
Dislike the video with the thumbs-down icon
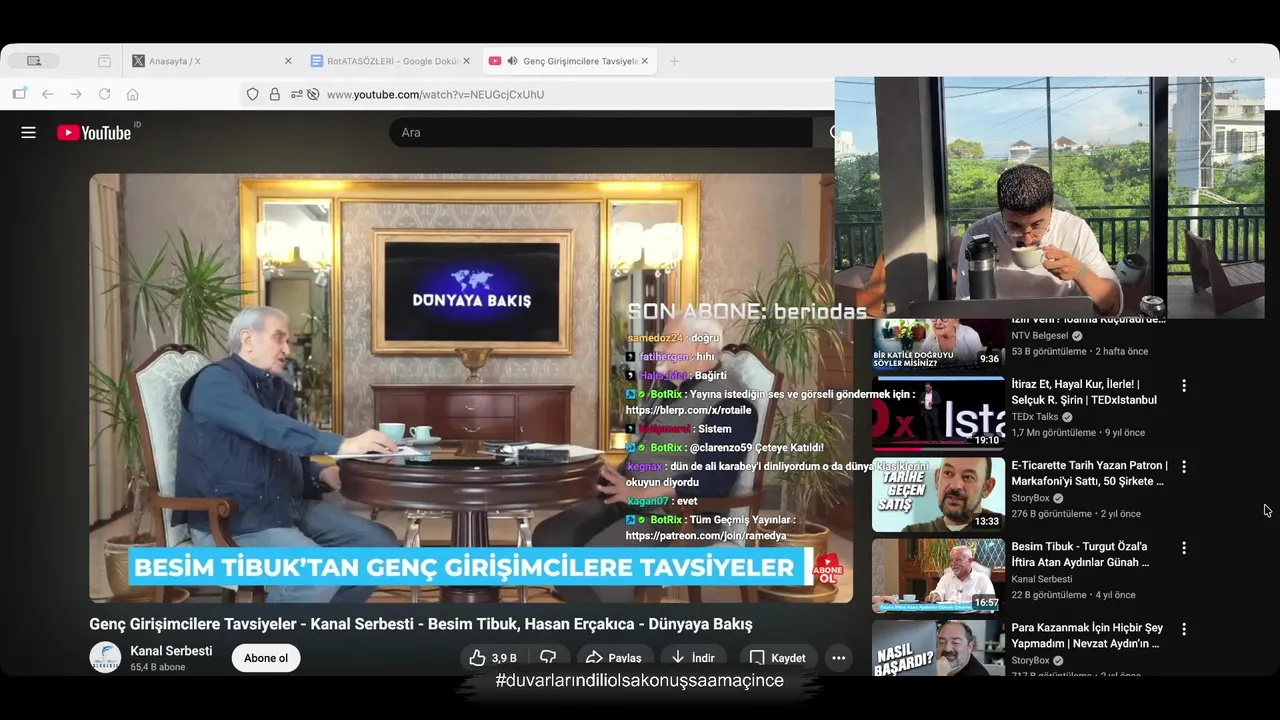click(x=548, y=658)
